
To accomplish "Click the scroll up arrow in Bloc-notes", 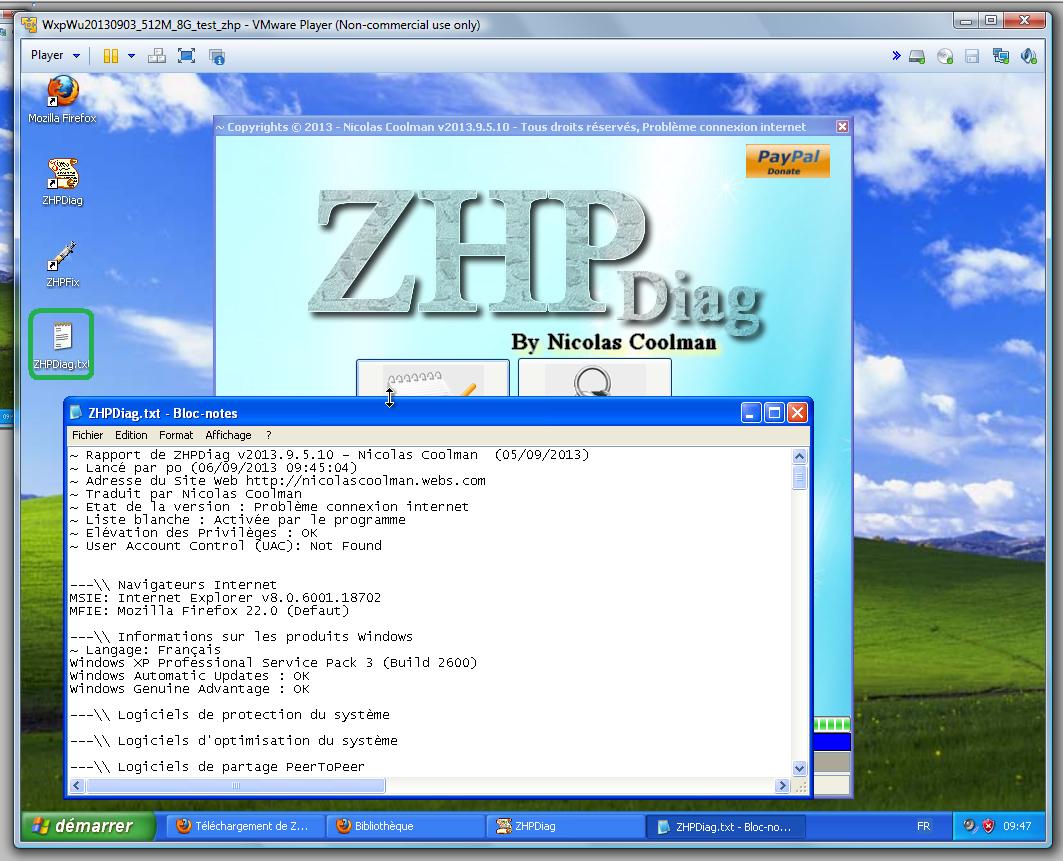I will pos(799,456).
